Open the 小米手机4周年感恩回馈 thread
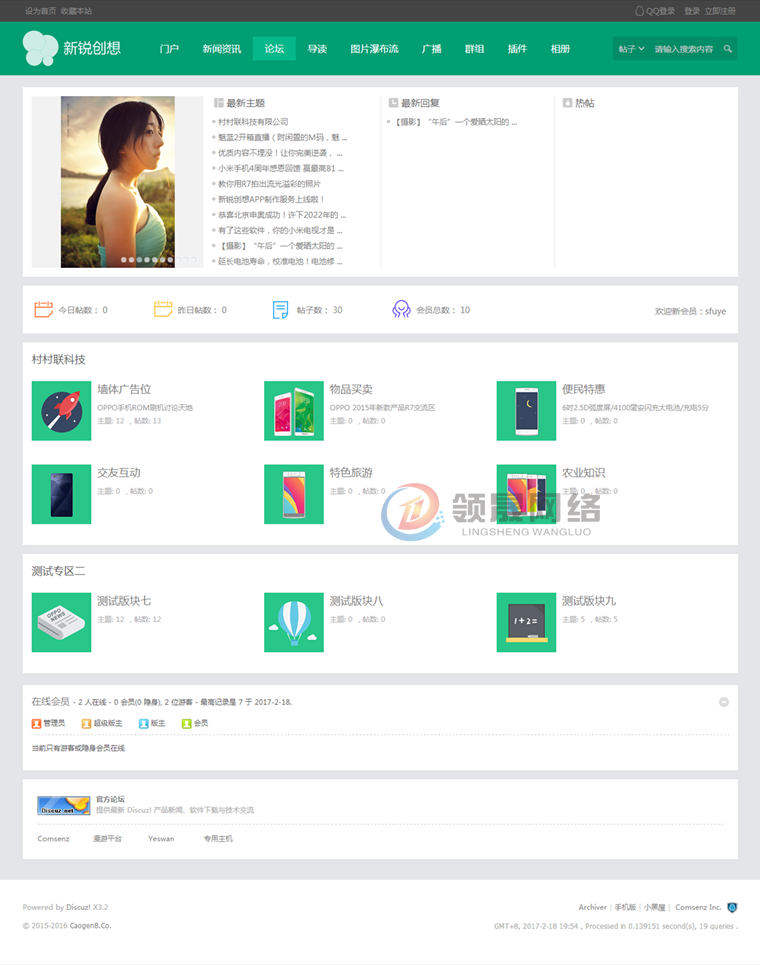Screen dimensions: 760x965 pos(281,168)
